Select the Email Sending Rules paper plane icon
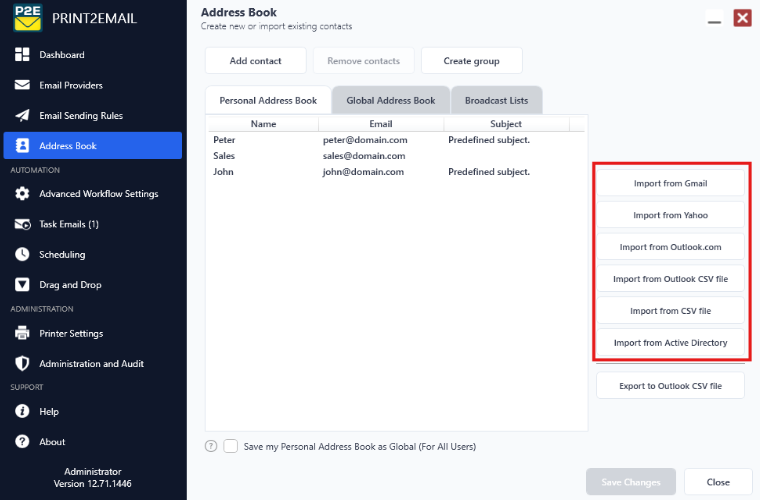The image size is (760, 500). pyautogui.click(x=22, y=115)
